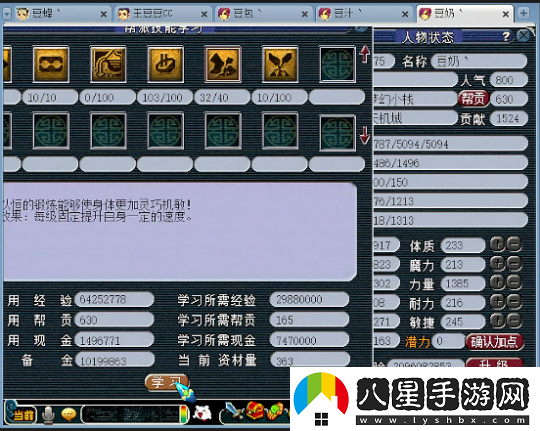The height and width of the screenshot is (431, 540).
Task: Click the plus stepper next to 体质
Action: 497,244
